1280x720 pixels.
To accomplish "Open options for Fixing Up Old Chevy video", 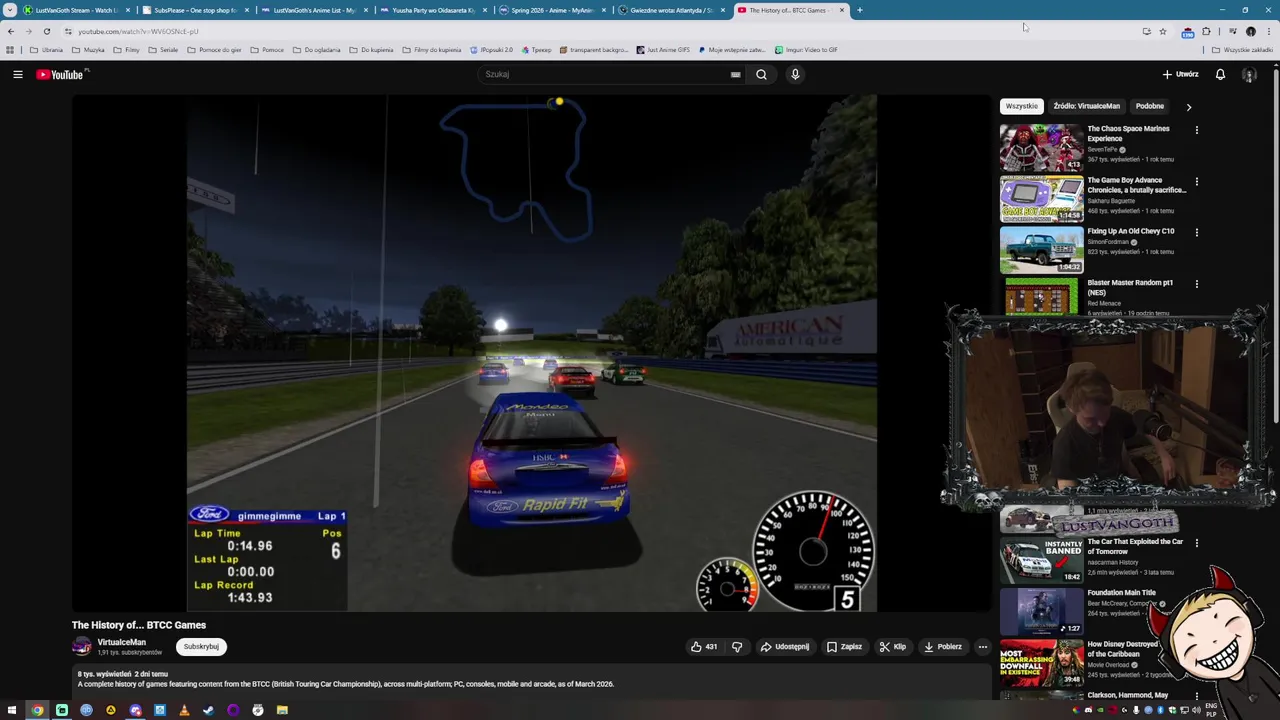I will pos(1196,233).
